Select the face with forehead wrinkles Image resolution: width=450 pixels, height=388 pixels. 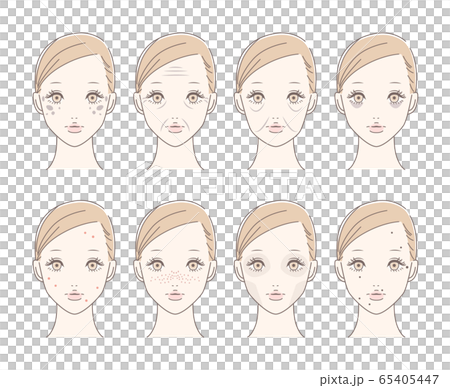point(175,101)
